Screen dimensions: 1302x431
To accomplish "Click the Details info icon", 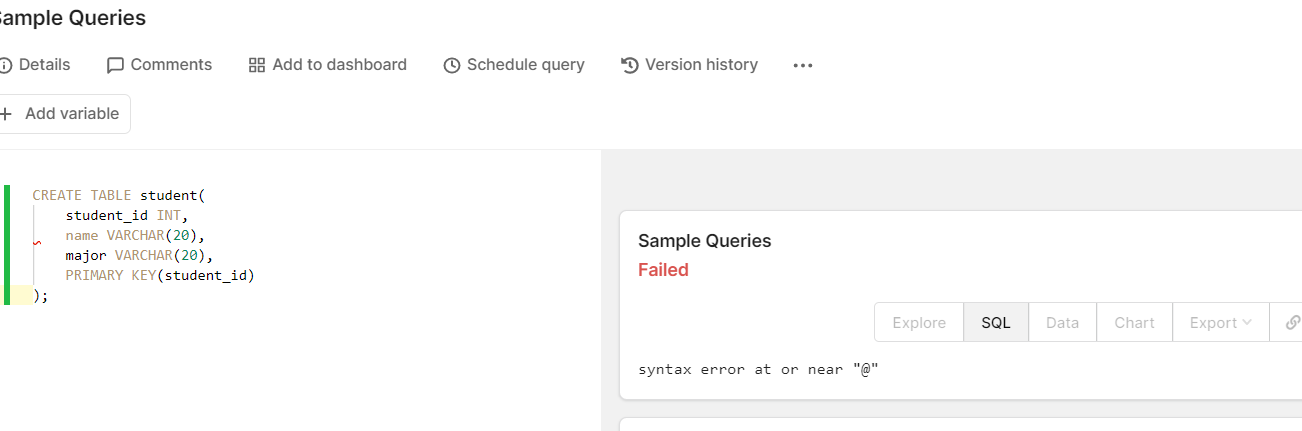I will tap(5, 65).
